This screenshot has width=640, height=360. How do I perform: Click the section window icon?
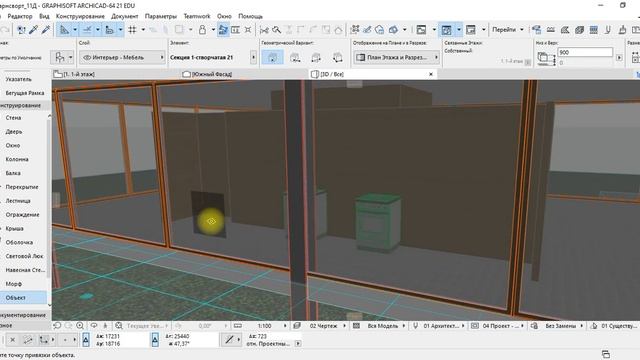point(471,30)
